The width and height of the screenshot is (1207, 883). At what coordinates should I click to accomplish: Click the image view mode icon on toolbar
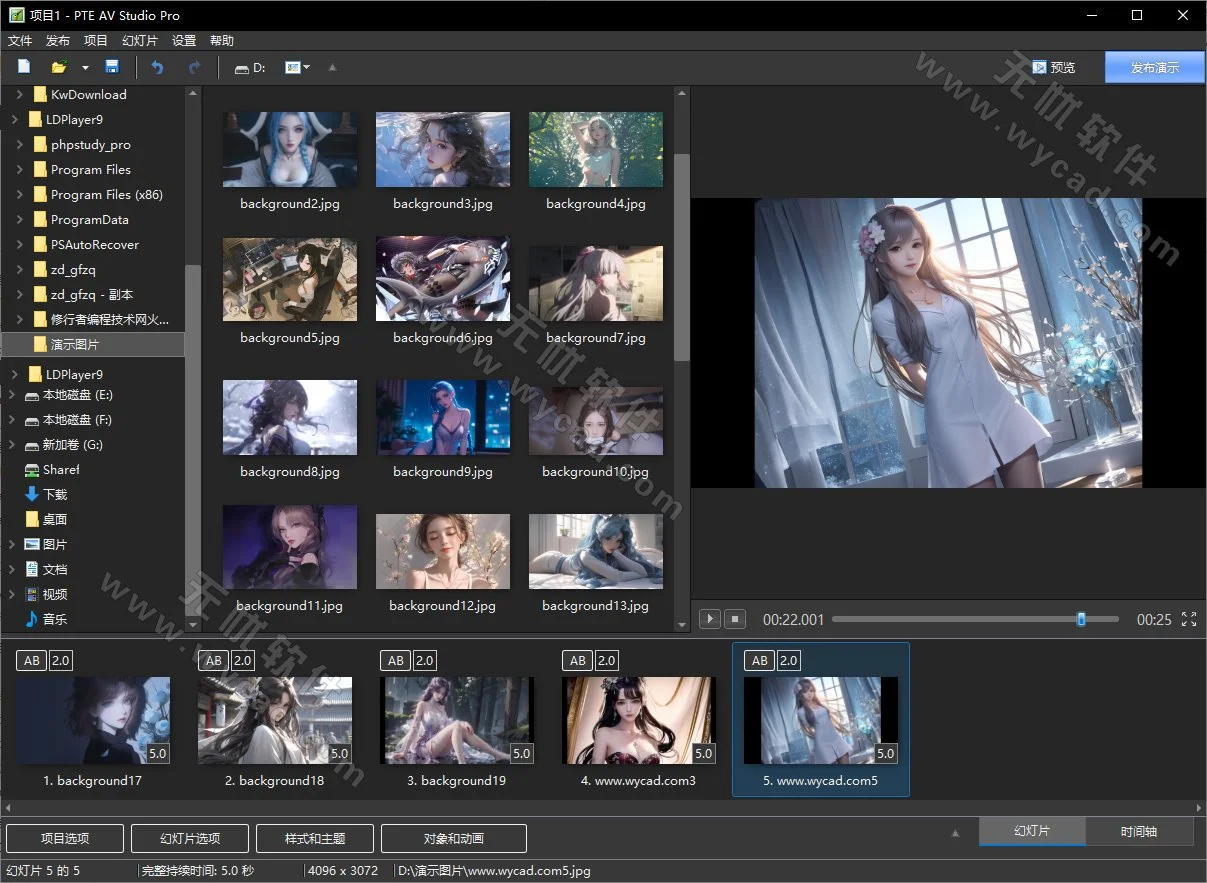pos(293,67)
